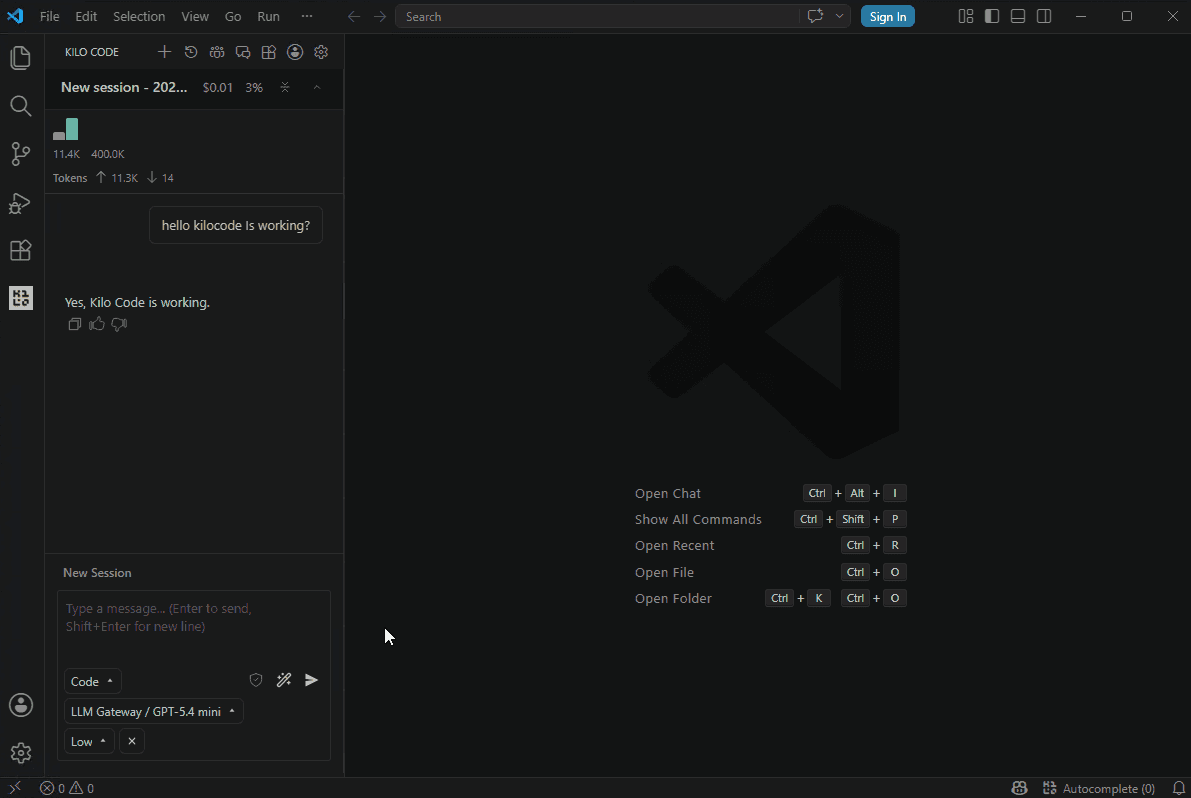Open Customize Layout icon in title bar
Screen dimensions: 1191x798
pyautogui.click(x=966, y=16)
